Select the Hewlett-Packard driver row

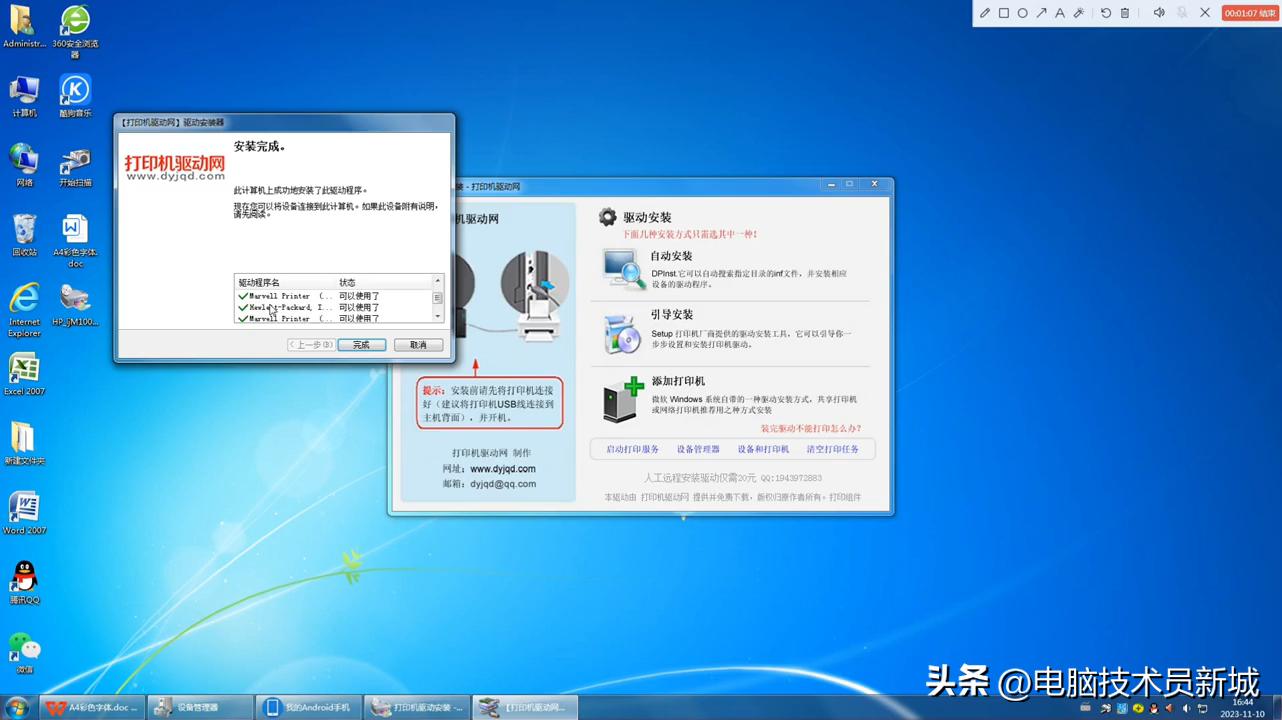click(334, 307)
